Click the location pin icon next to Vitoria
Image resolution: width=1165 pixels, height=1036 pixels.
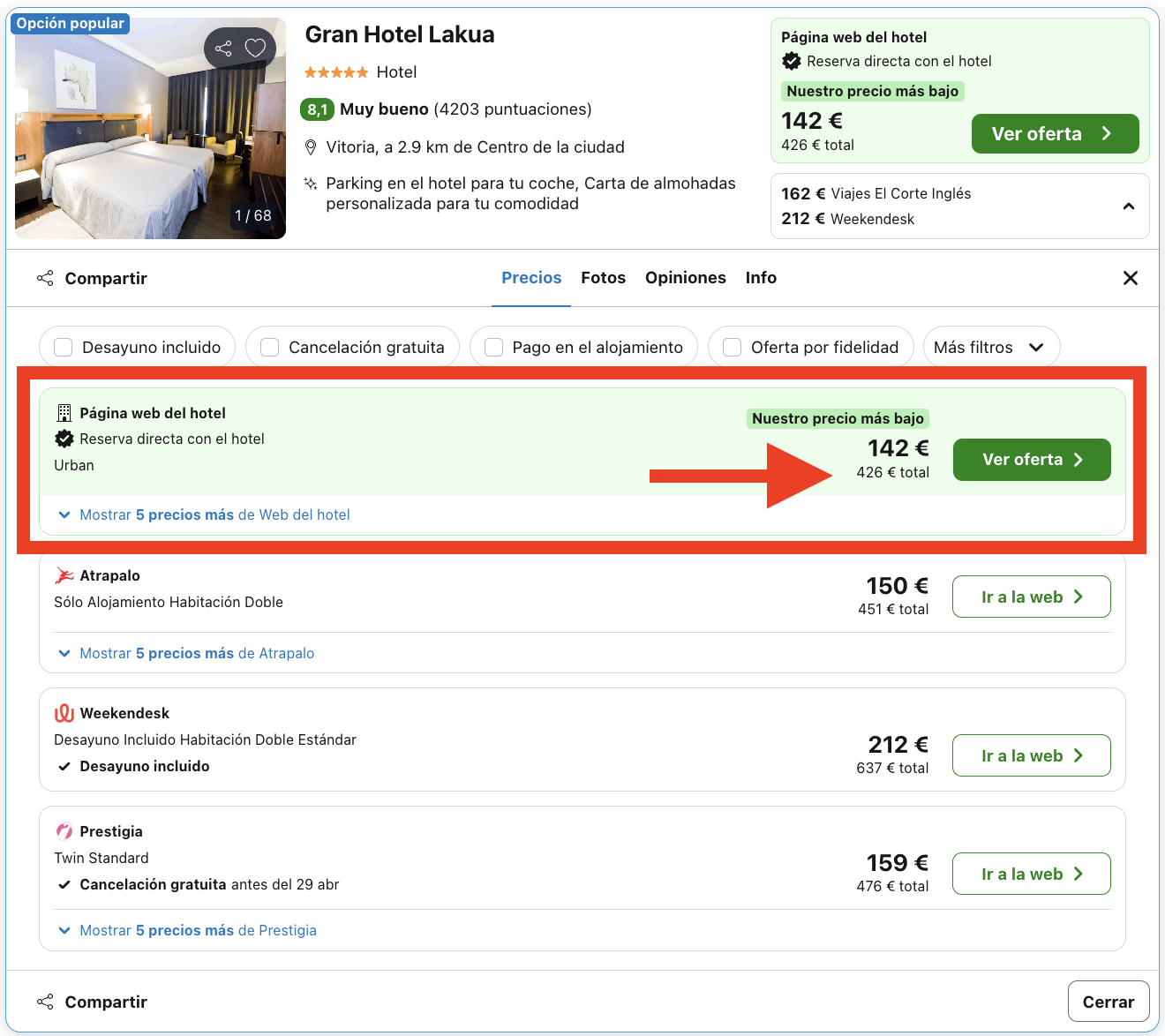[x=311, y=147]
